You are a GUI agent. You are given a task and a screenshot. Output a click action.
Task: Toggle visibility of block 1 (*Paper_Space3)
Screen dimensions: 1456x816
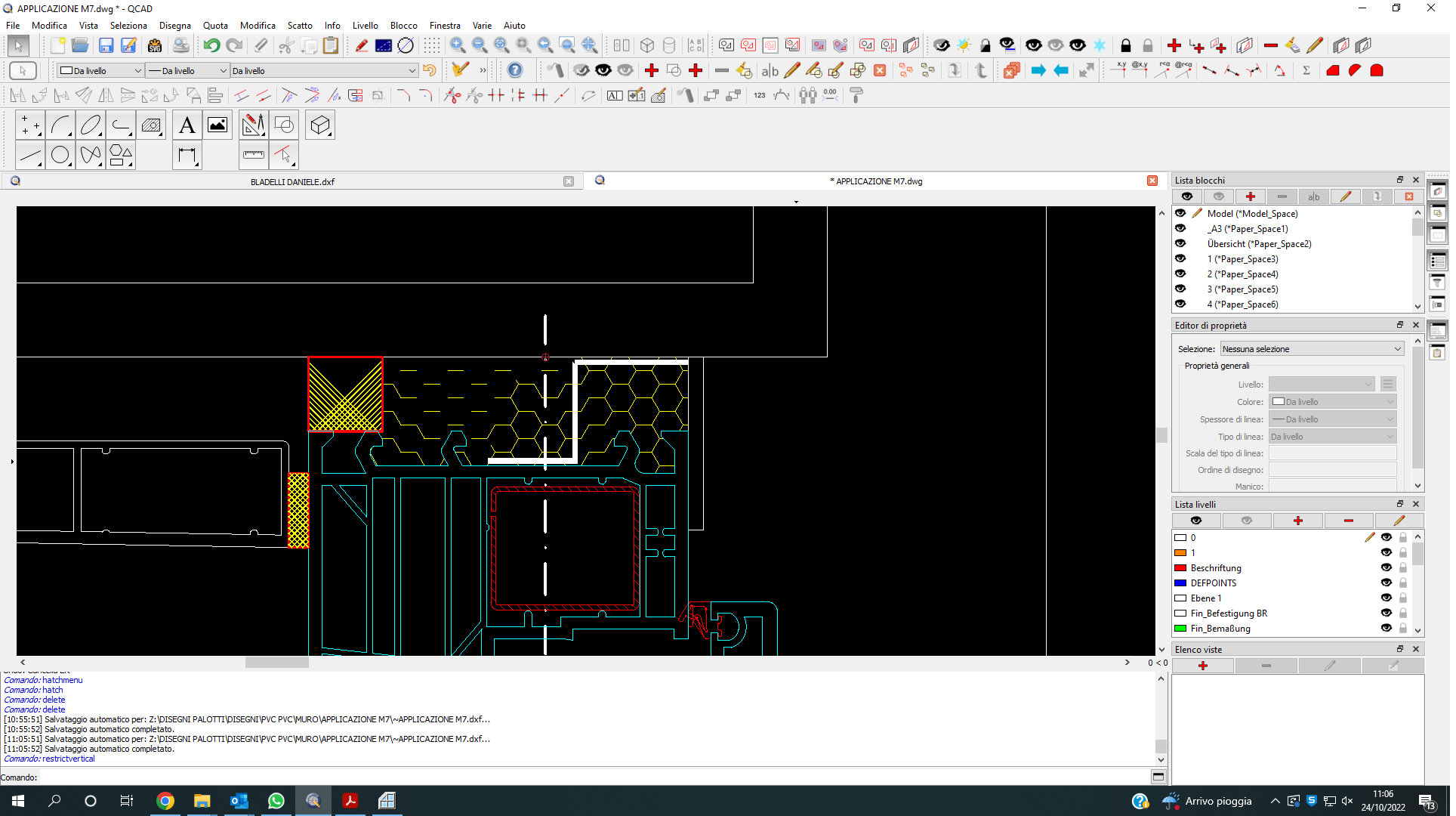pyautogui.click(x=1180, y=258)
